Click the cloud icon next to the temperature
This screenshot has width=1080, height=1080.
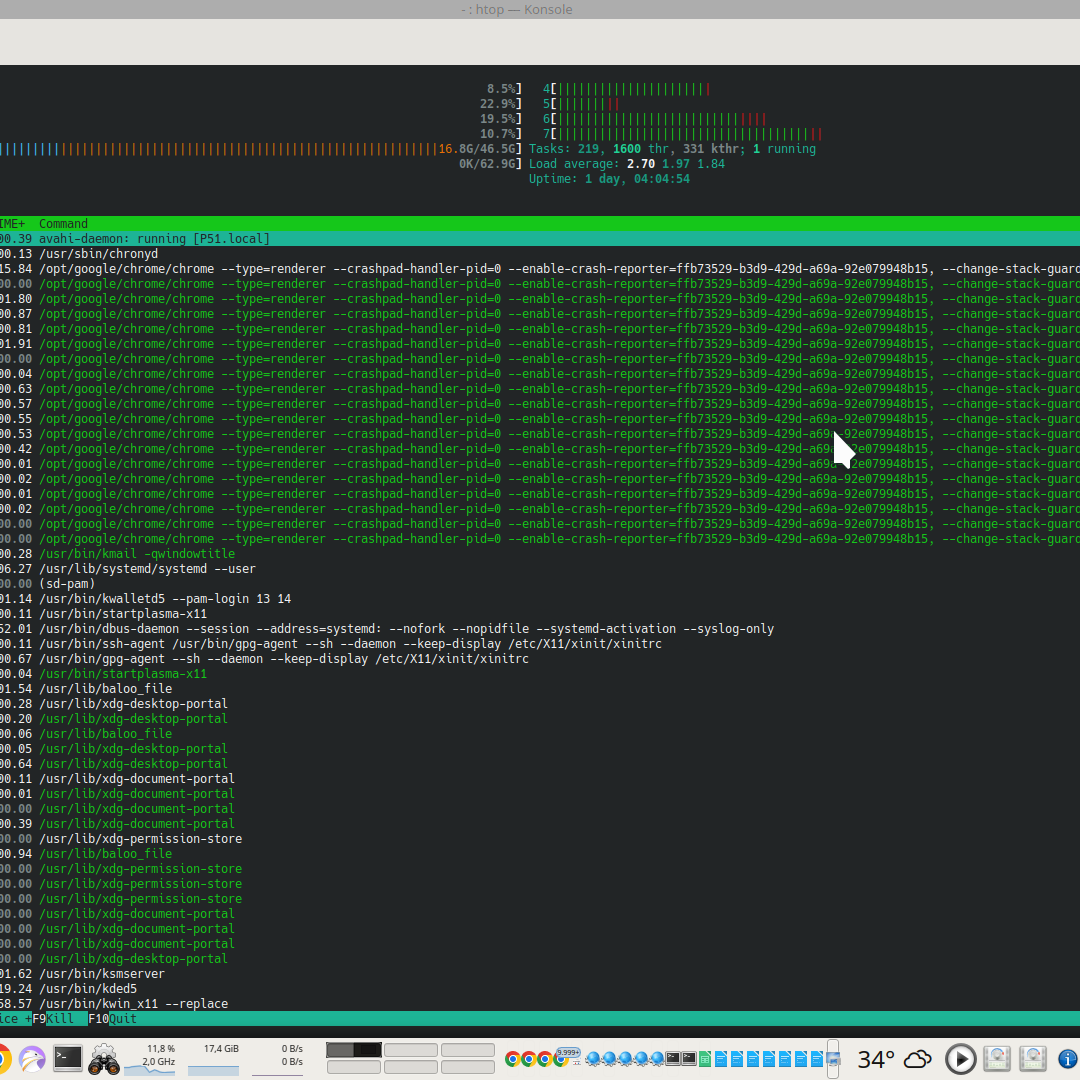(x=917, y=1059)
